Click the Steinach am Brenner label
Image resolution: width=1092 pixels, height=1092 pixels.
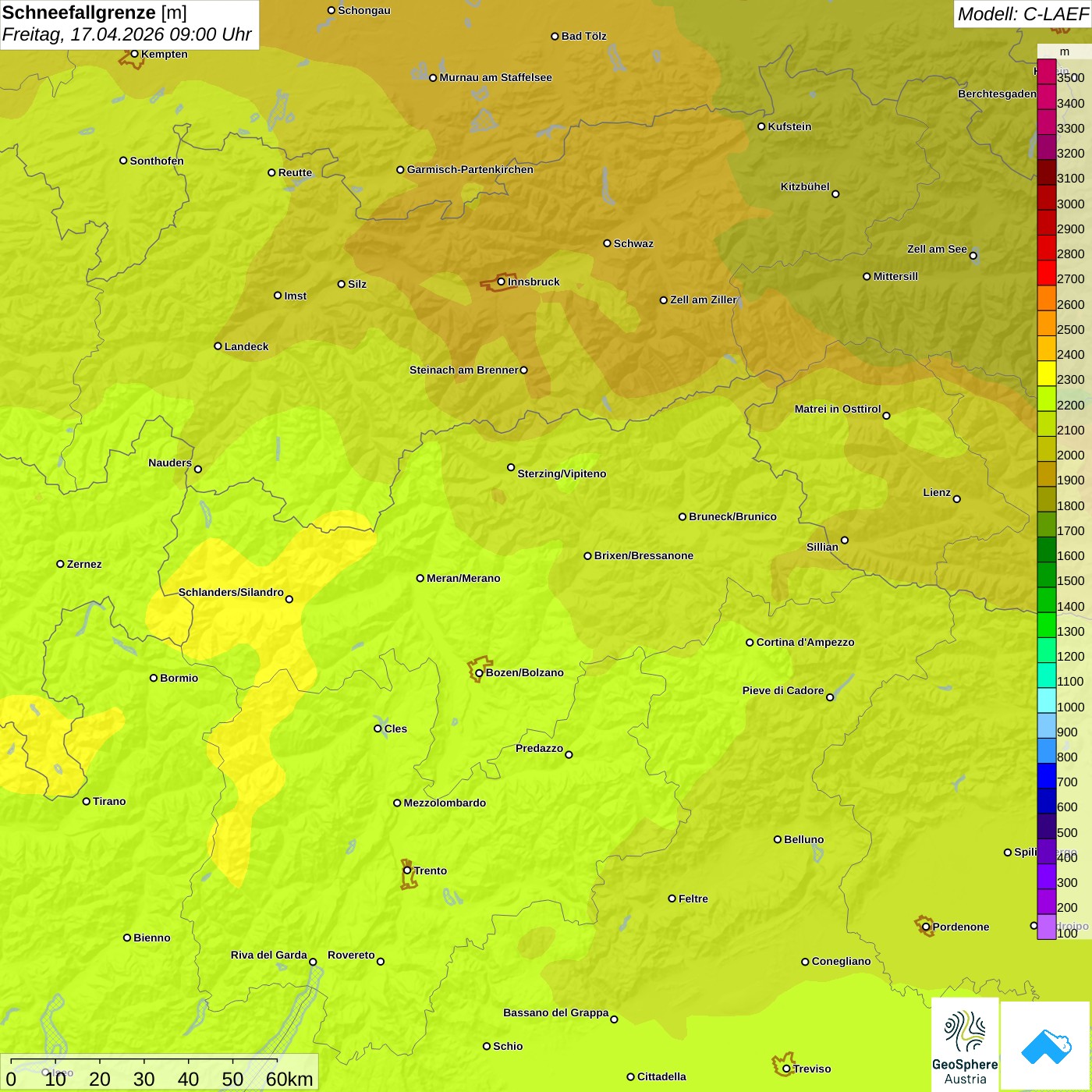pyautogui.click(x=464, y=370)
